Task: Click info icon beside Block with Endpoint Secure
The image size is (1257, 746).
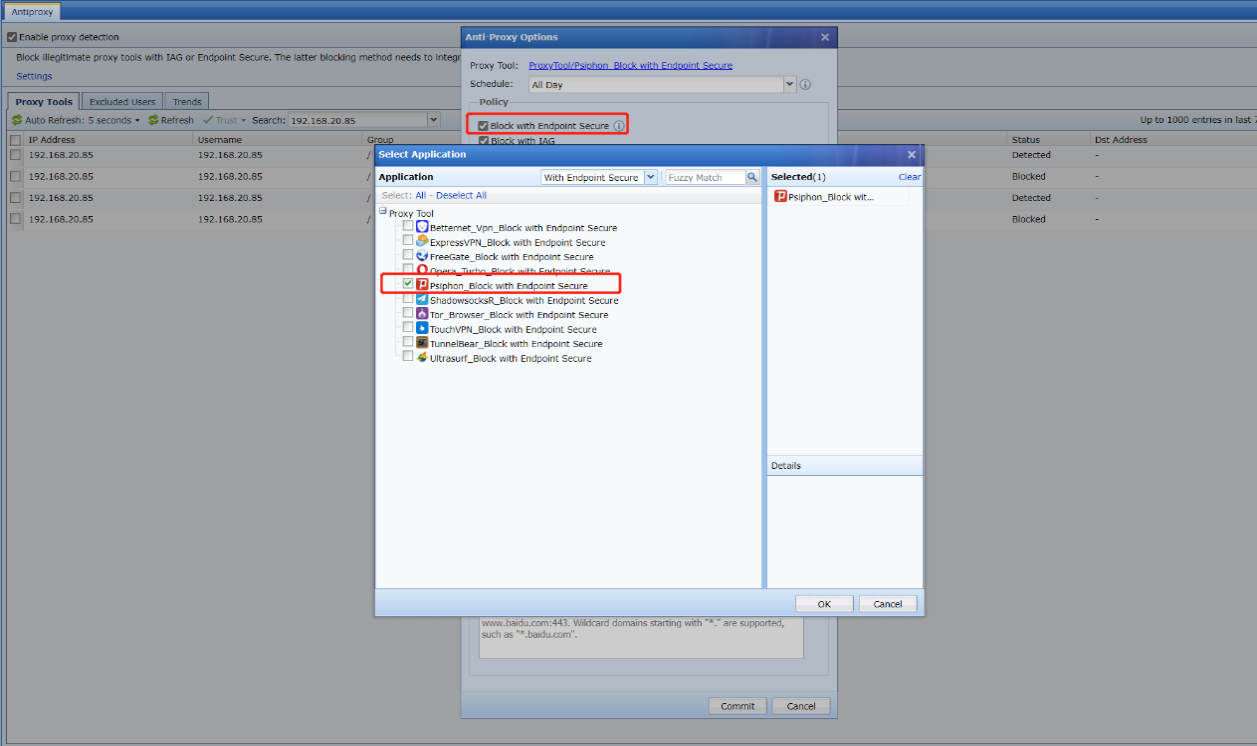Action: click(x=619, y=126)
